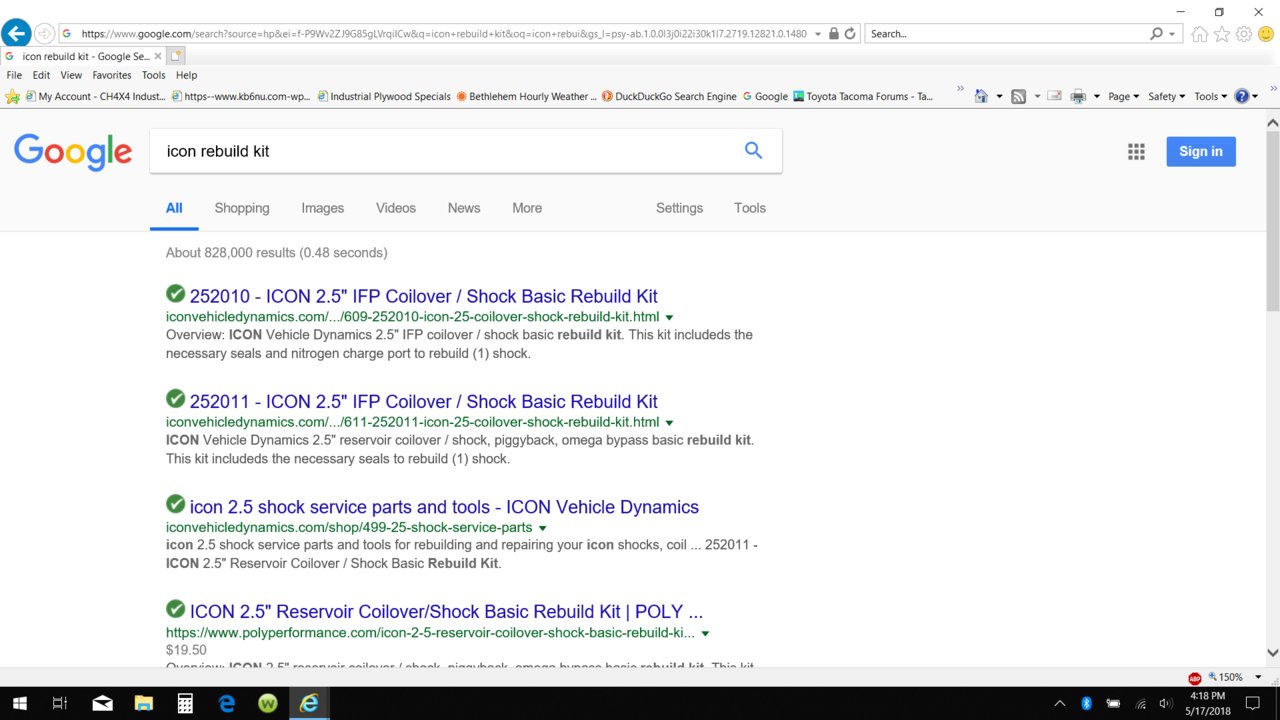Launch Microsoft Edge from the taskbar
The height and width of the screenshot is (720, 1280).
[x=226, y=703]
